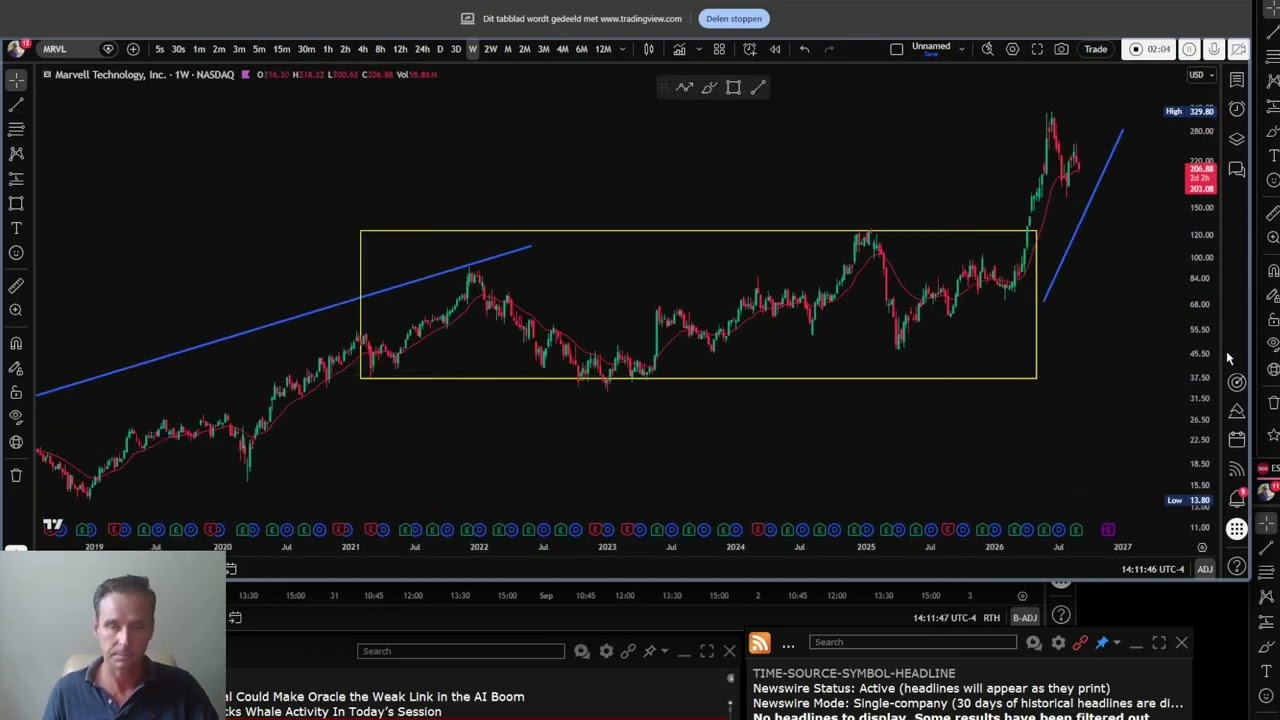Click the RTH session label
Image resolution: width=1280 pixels, height=720 pixels.
[x=991, y=618]
